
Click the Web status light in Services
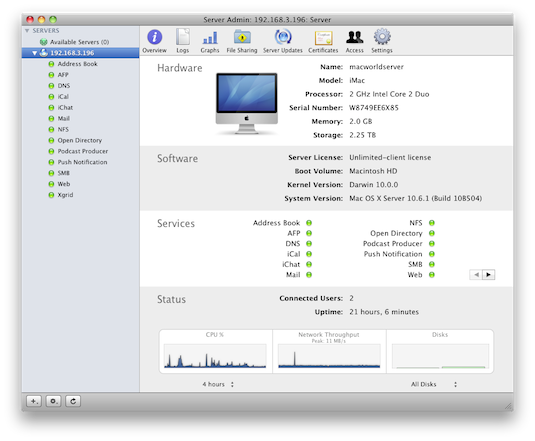[432, 275]
